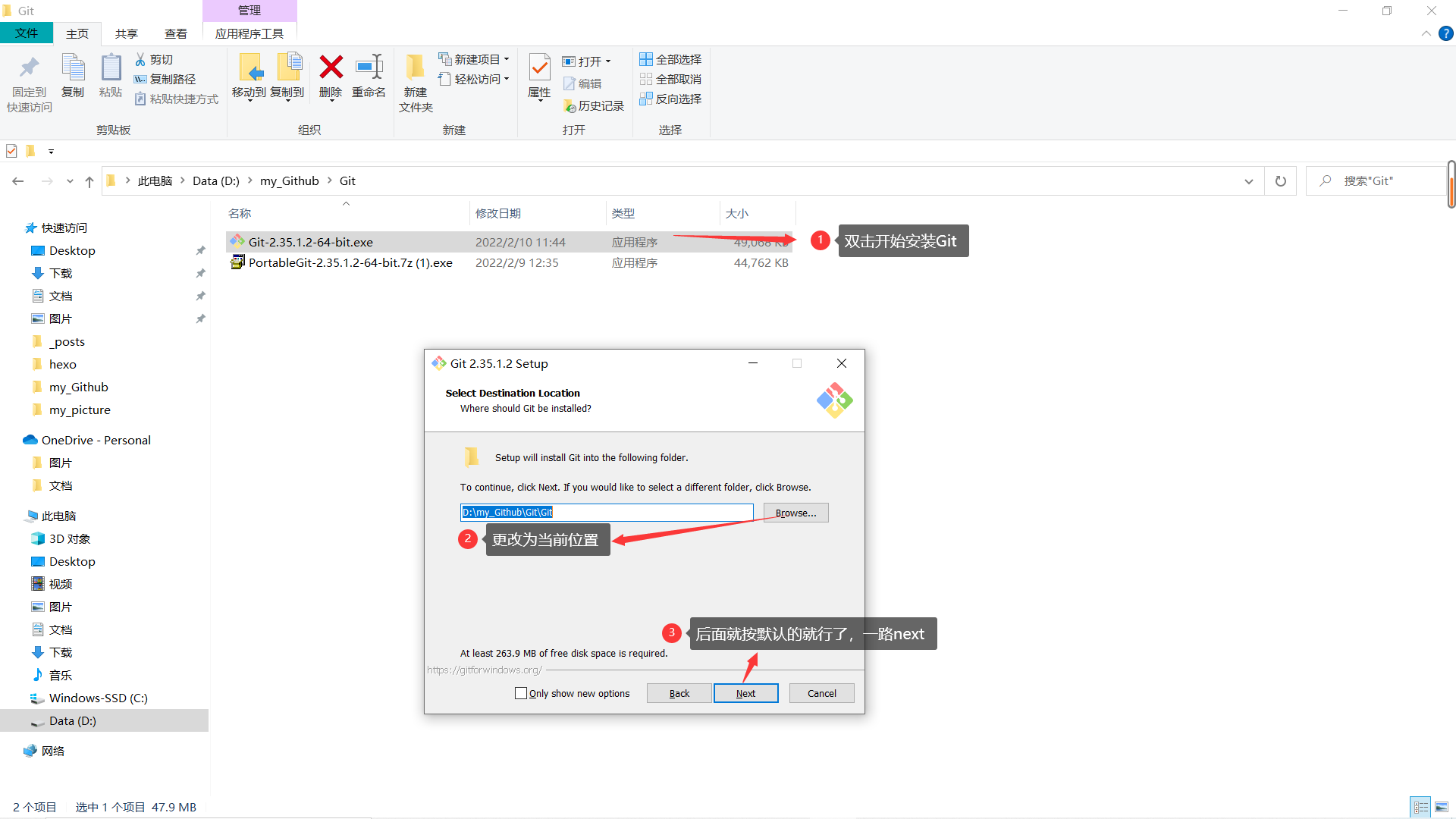Click Paste shortcut (粘贴快捷方式)
The image size is (1456, 819).
(x=176, y=99)
